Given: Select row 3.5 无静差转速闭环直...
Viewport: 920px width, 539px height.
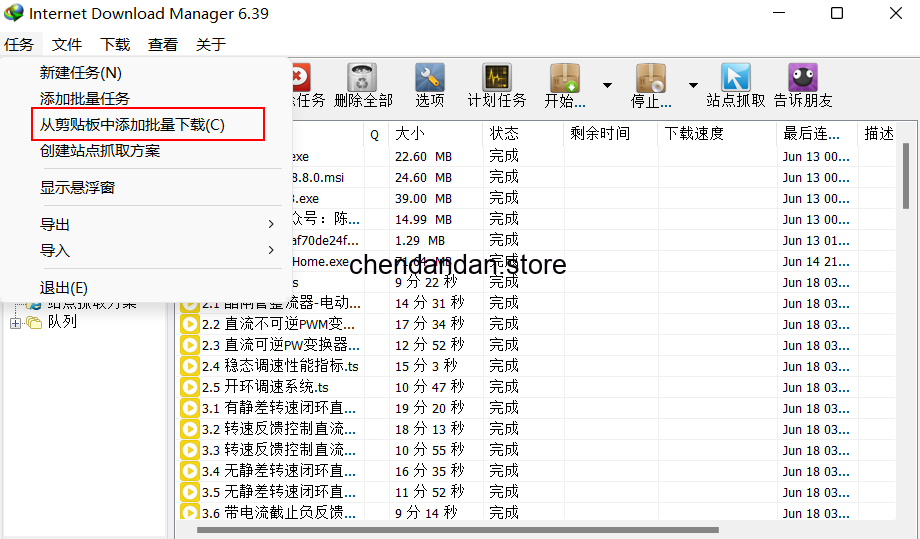Looking at the screenshot, I should (537, 492).
